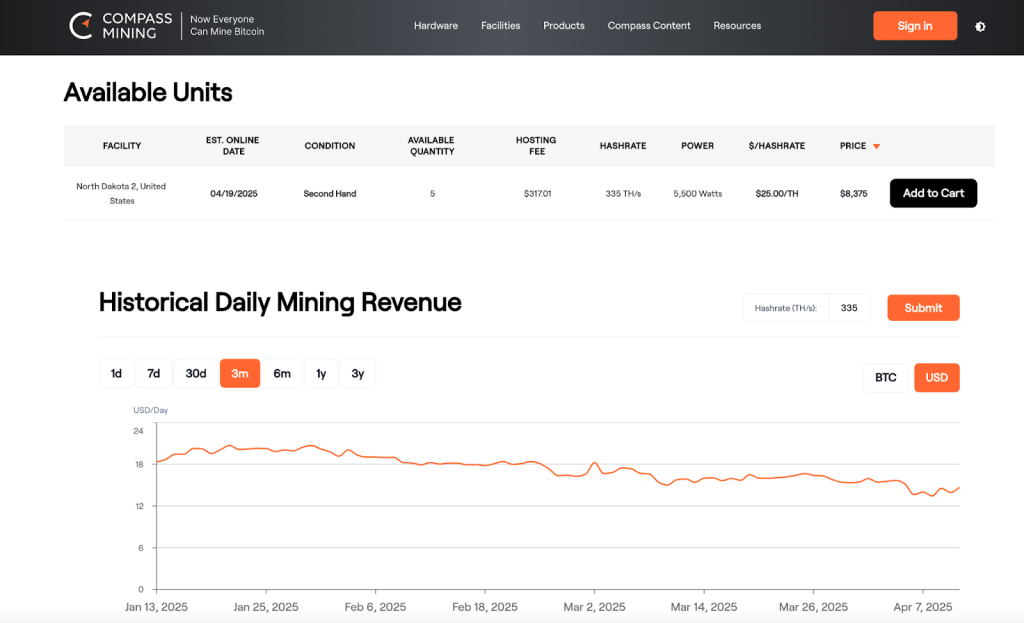This screenshot has height=623, width=1024.
Task: Click the Hashrate (TH/s) input field
Action: [x=849, y=308]
